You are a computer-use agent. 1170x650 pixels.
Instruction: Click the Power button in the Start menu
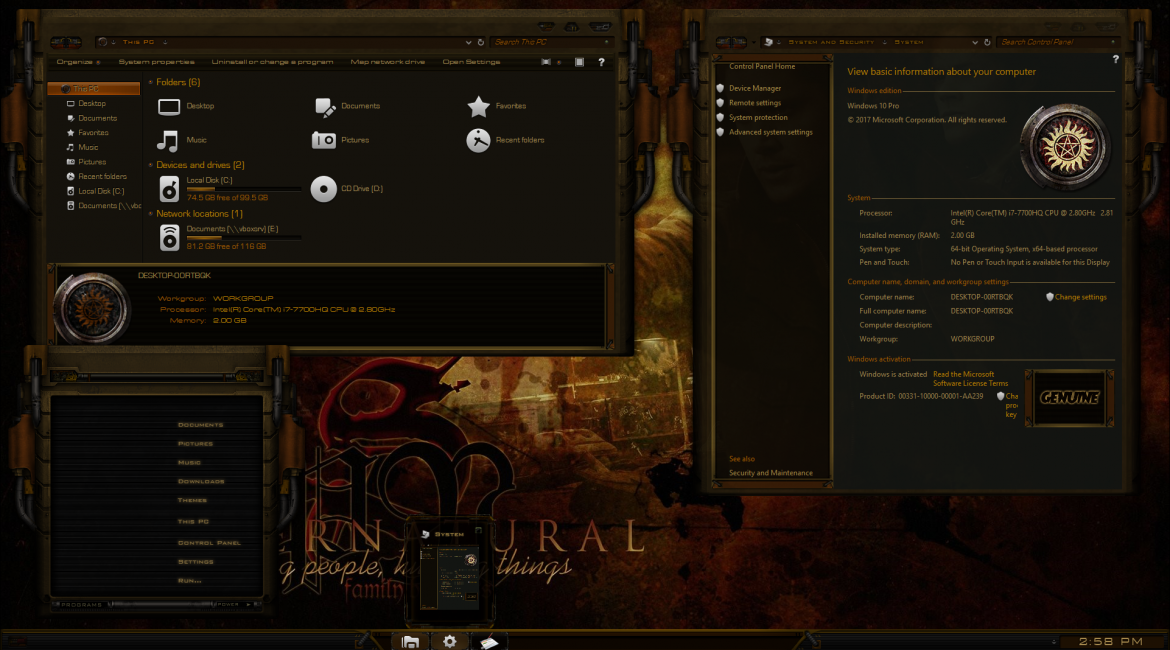point(234,604)
